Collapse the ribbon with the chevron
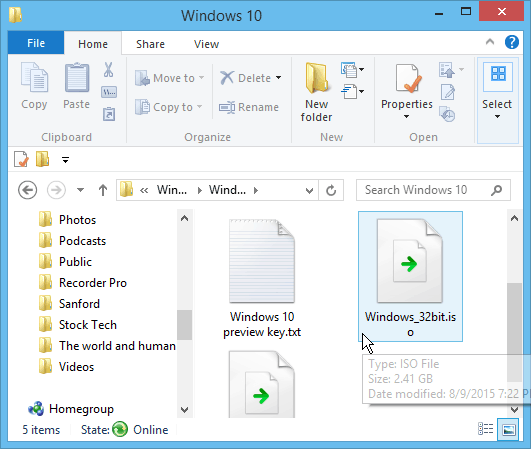 pyautogui.click(x=490, y=42)
